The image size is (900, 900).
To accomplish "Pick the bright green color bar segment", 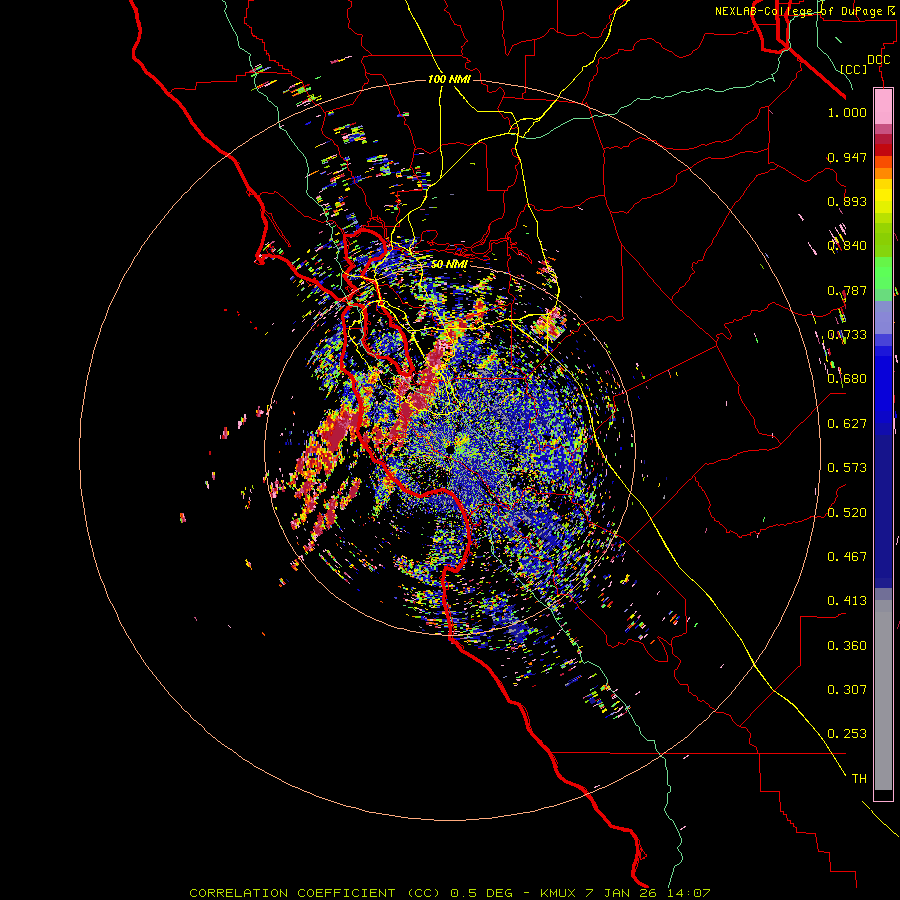I will pos(883,273).
